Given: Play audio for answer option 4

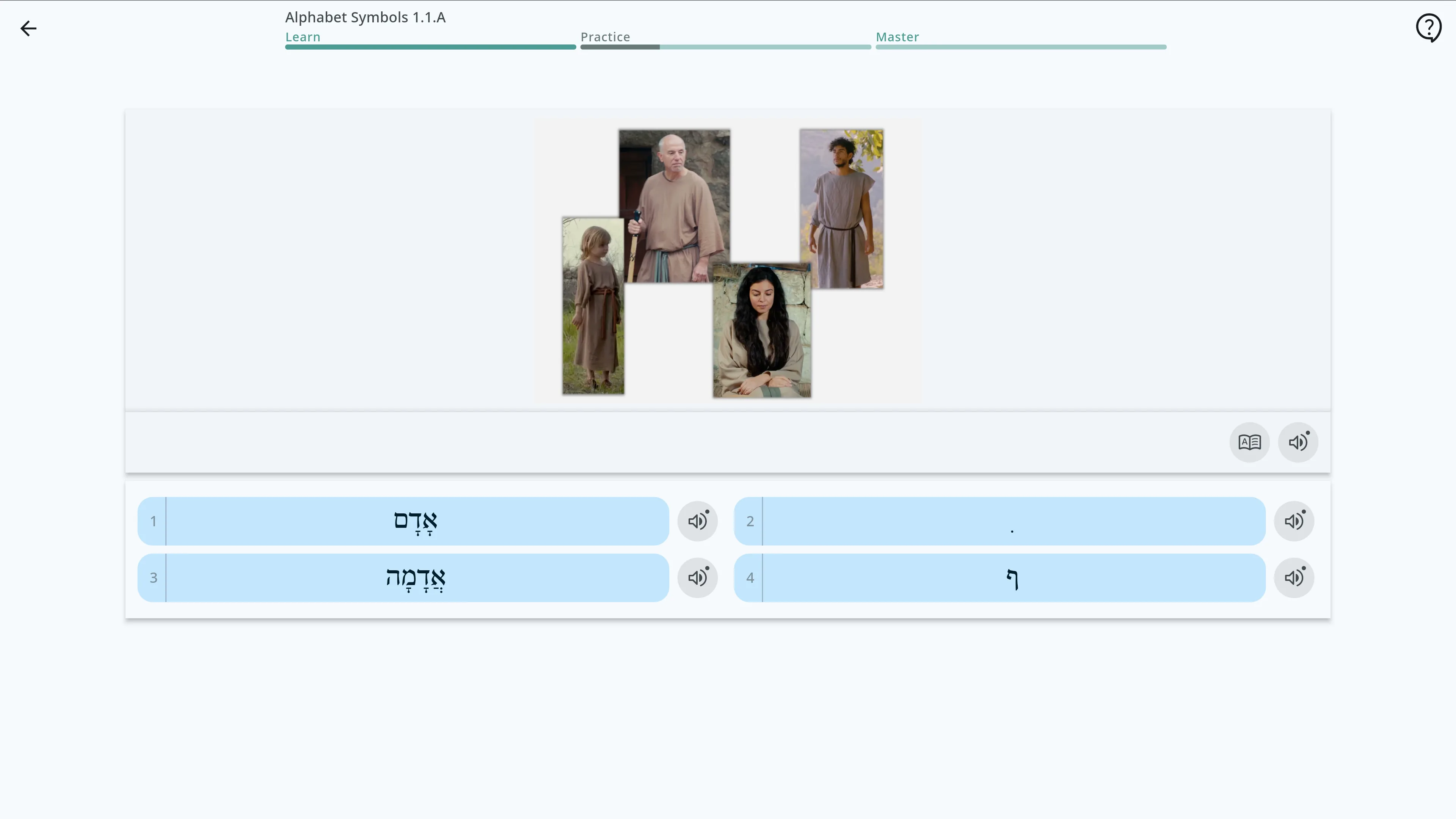Looking at the screenshot, I should click(x=1294, y=577).
